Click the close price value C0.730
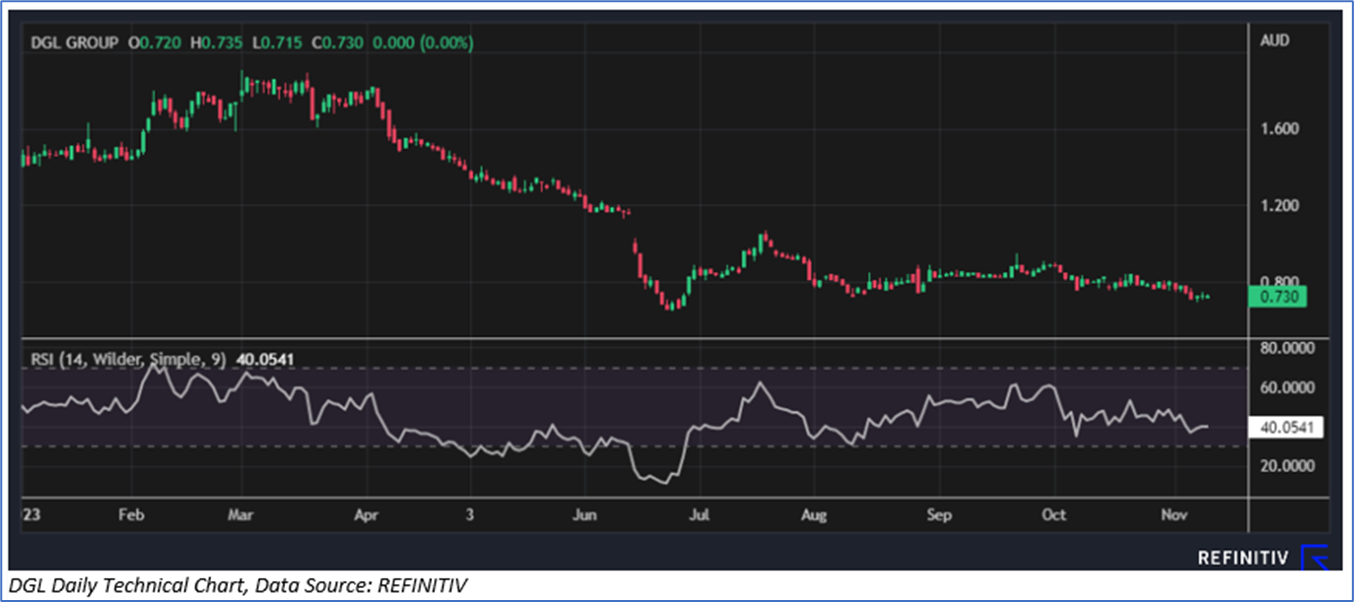 [336, 43]
